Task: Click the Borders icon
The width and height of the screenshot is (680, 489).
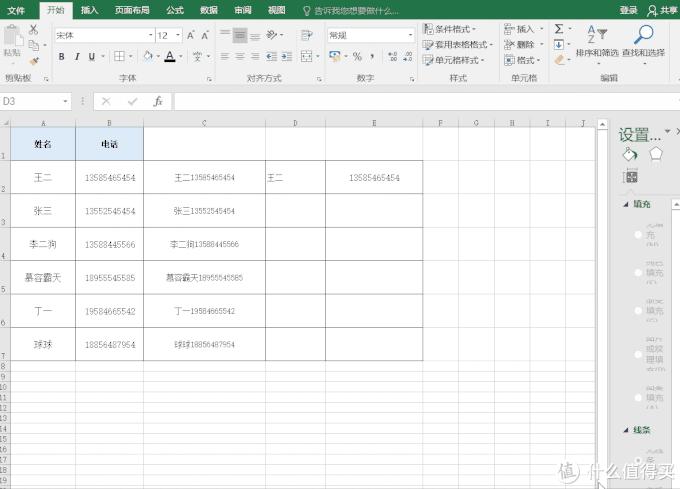Action: (x=119, y=56)
